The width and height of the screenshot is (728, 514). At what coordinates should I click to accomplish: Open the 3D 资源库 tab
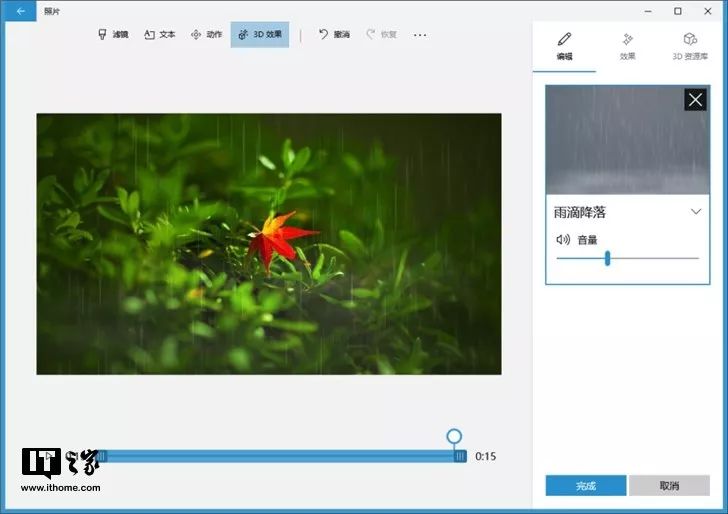tap(690, 47)
